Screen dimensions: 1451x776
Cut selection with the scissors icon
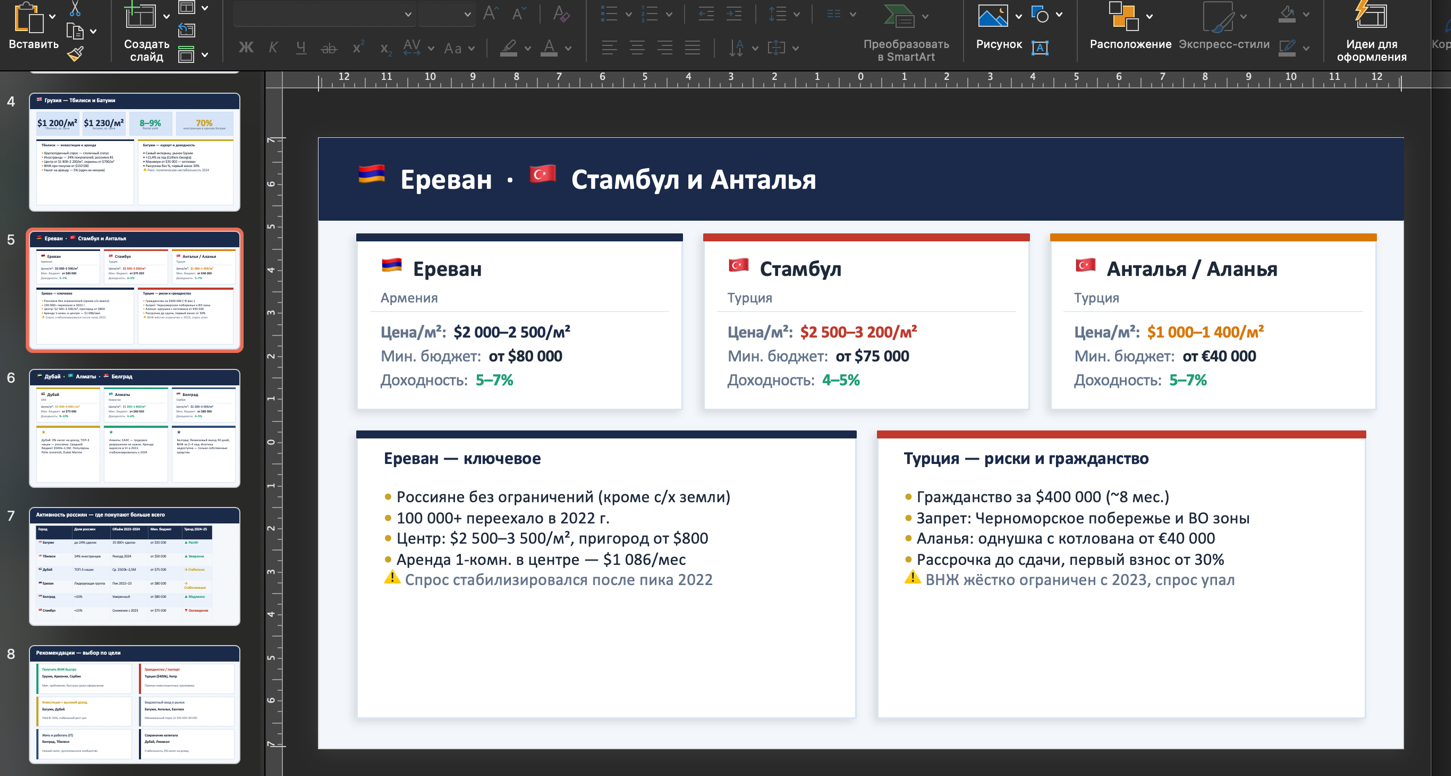(x=75, y=8)
